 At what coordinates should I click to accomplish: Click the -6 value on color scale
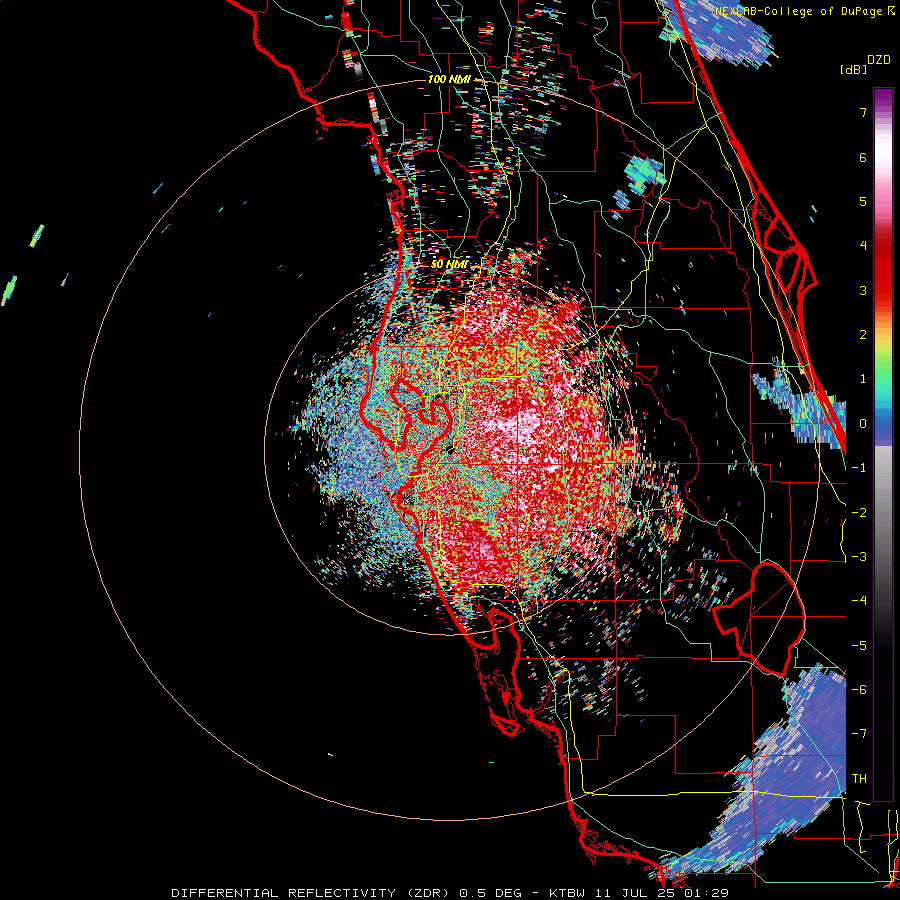(859, 690)
